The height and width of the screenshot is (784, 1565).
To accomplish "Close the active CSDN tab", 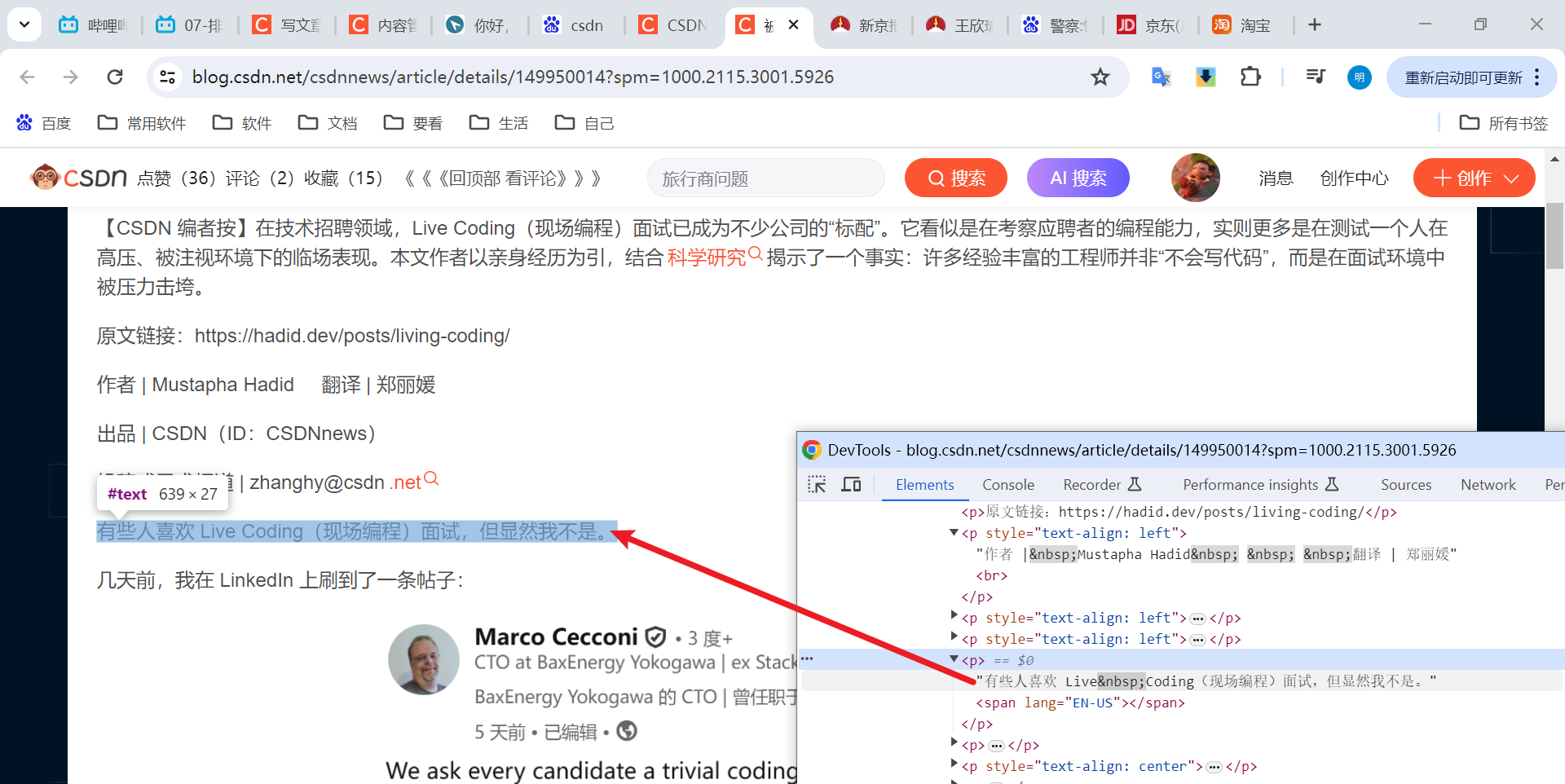I will click(793, 24).
